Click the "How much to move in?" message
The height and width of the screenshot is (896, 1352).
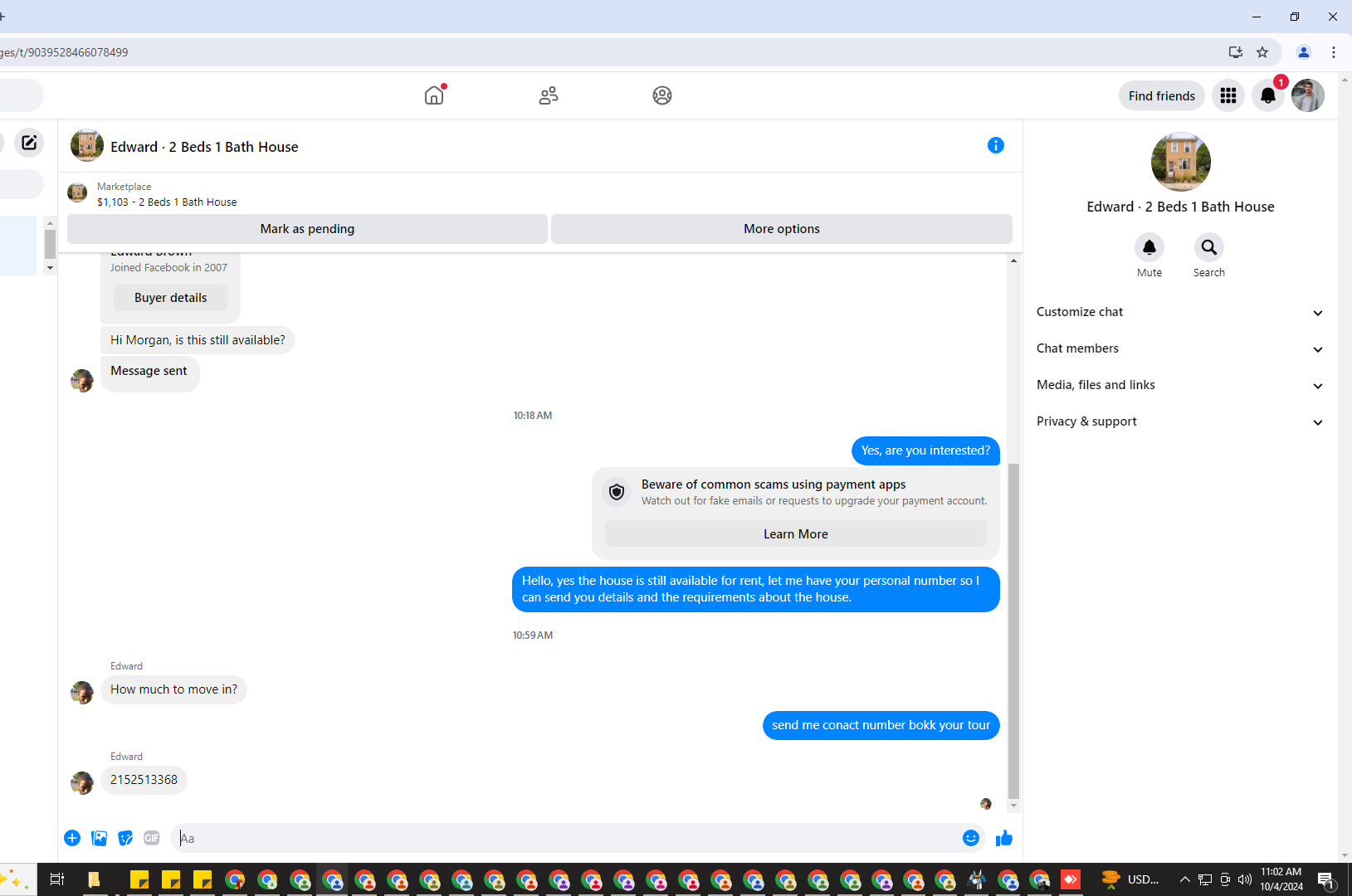point(173,689)
